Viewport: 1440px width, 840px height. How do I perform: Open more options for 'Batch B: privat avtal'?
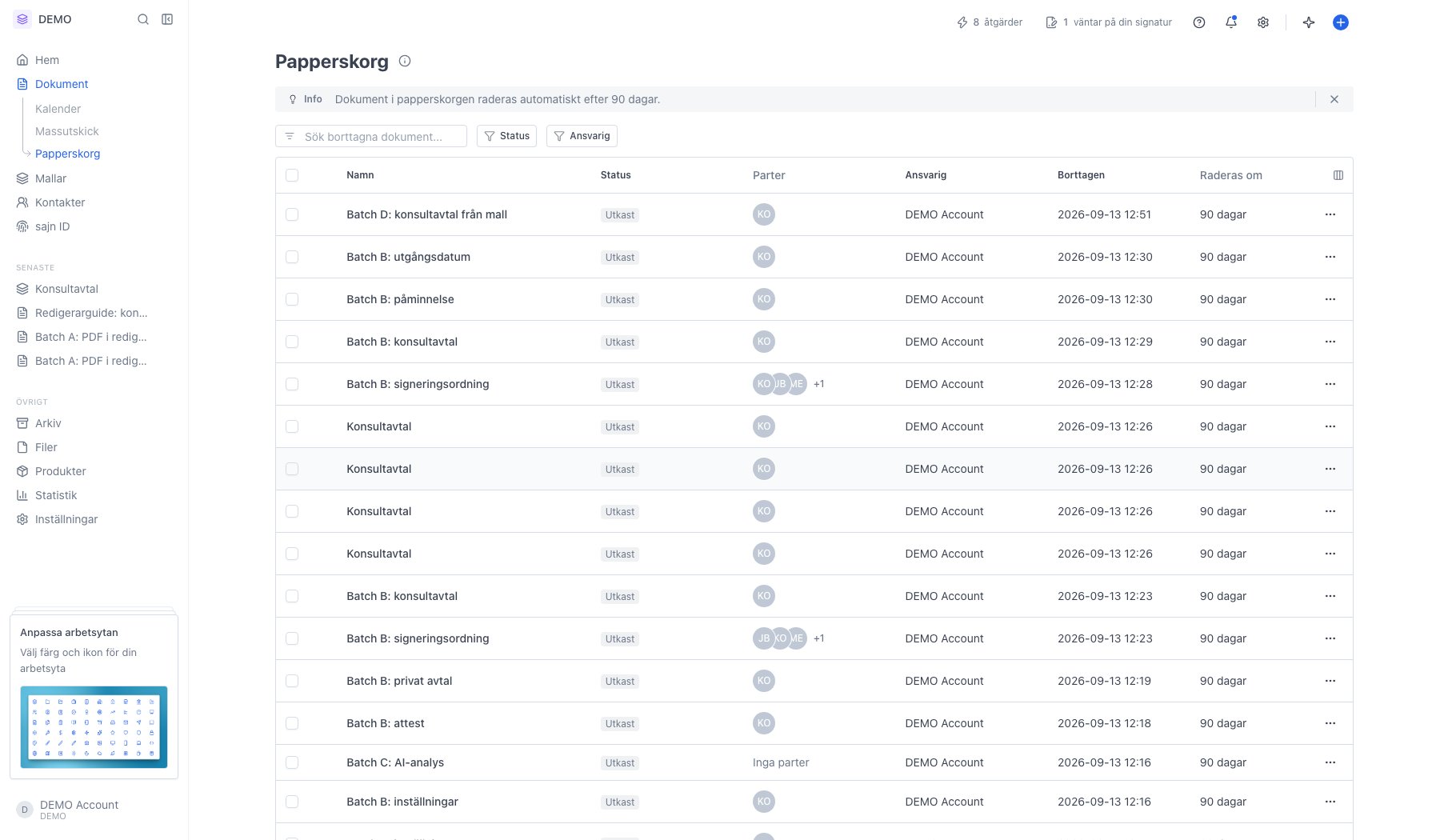point(1330,681)
